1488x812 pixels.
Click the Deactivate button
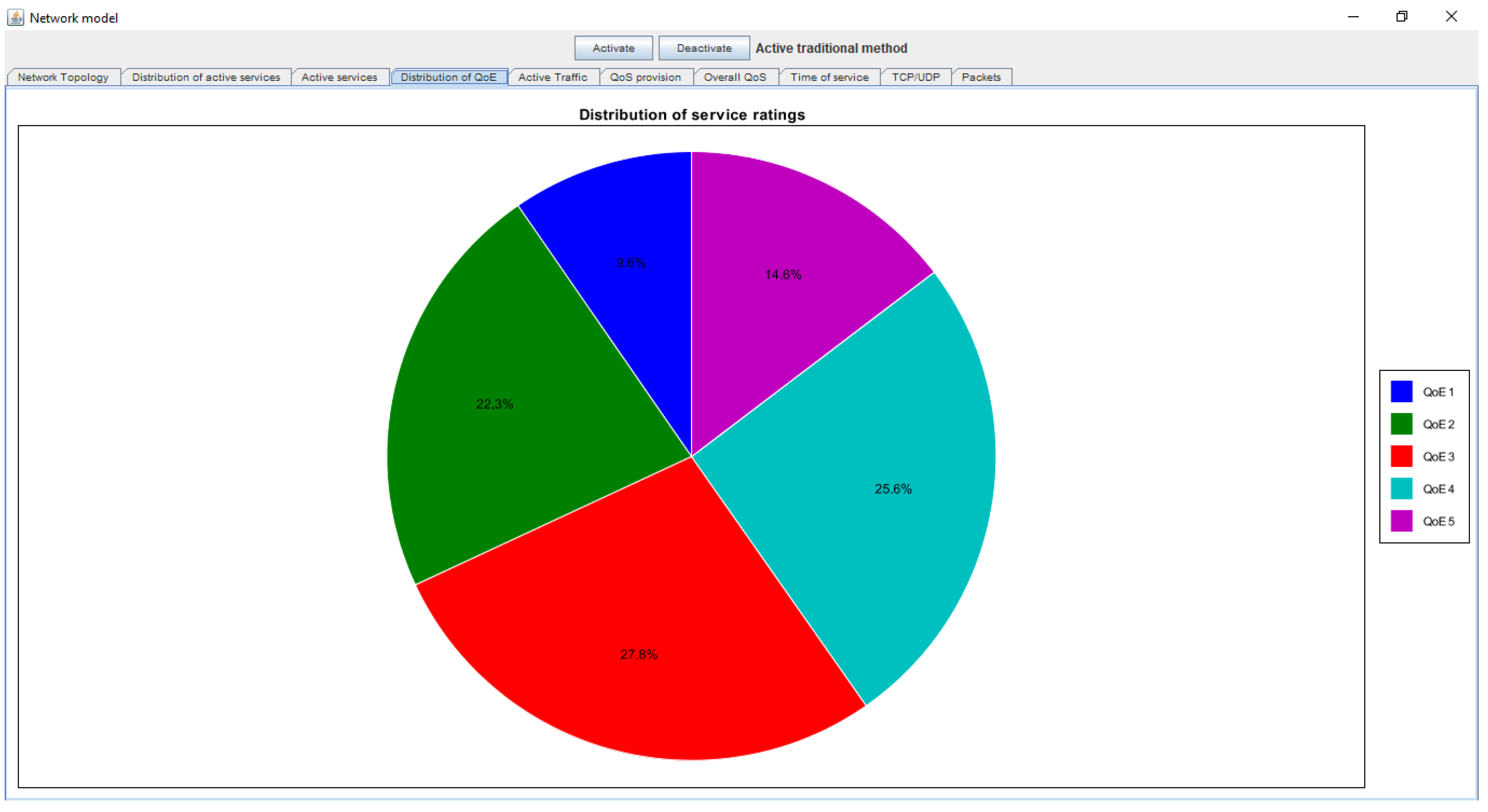pyautogui.click(x=703, y=48)
